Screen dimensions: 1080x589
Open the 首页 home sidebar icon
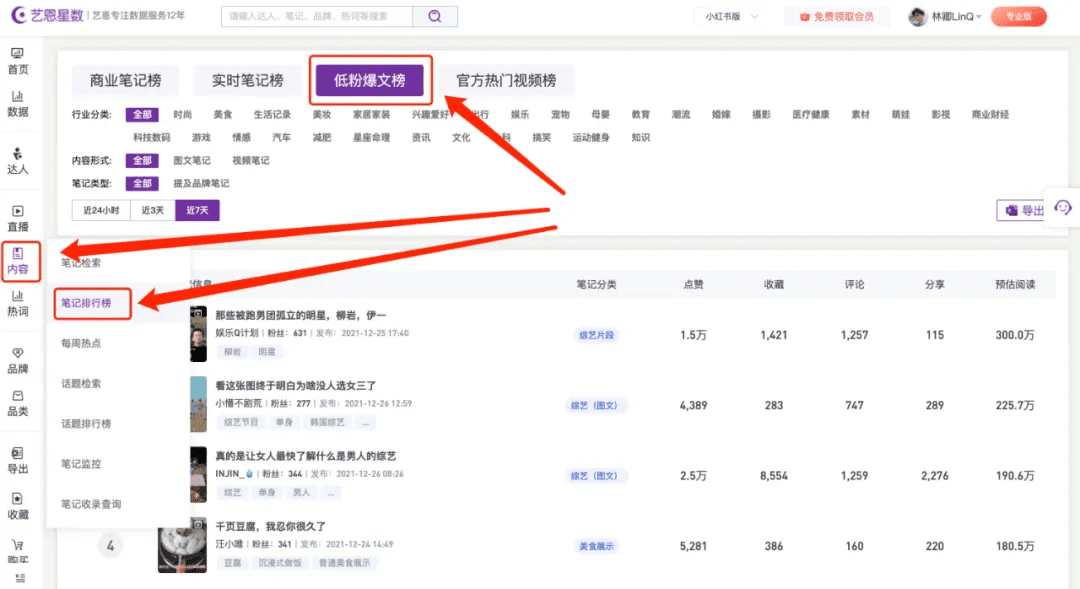tap(18, 61)
